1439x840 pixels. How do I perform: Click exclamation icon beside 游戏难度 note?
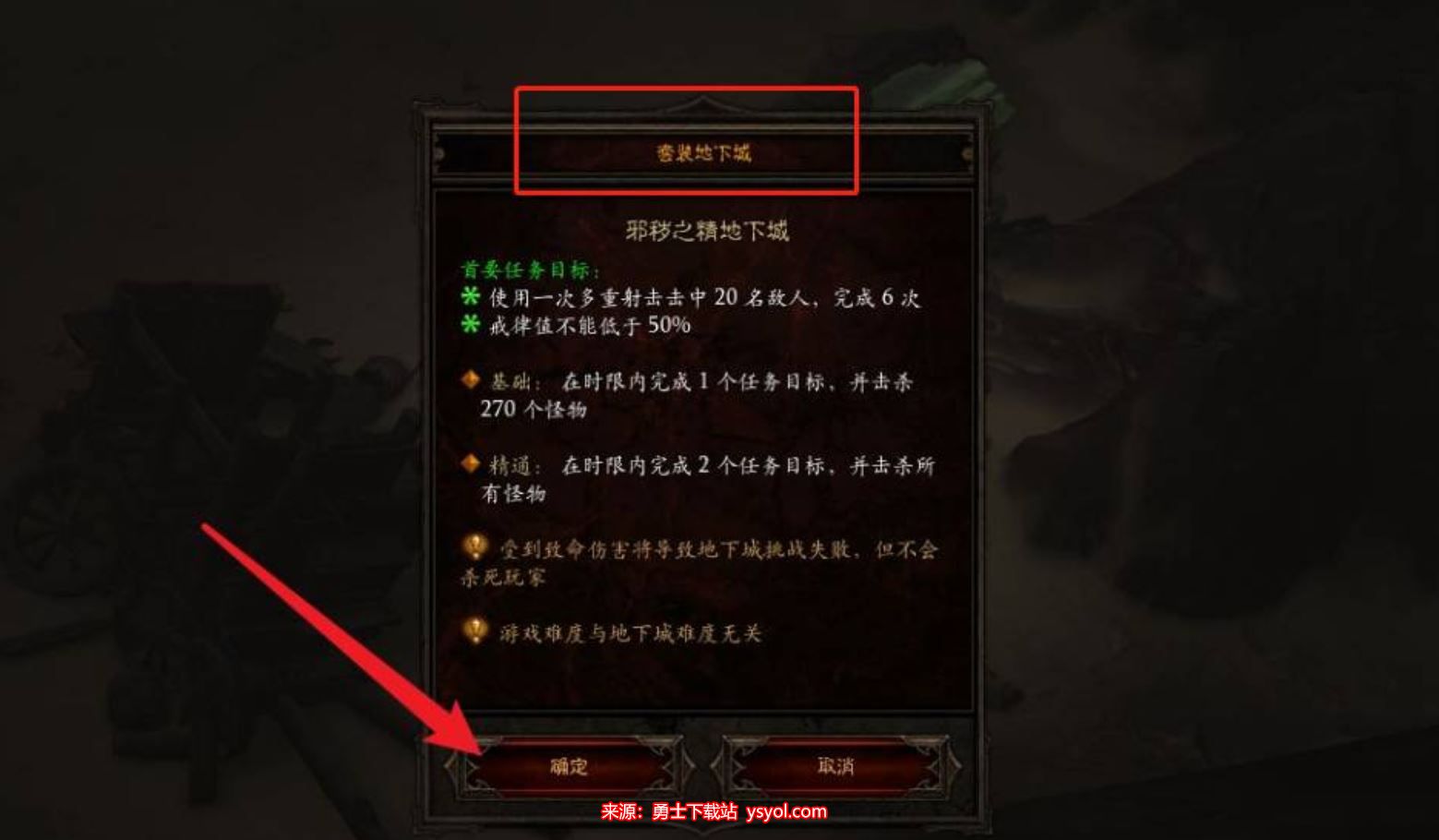point(474,631)
